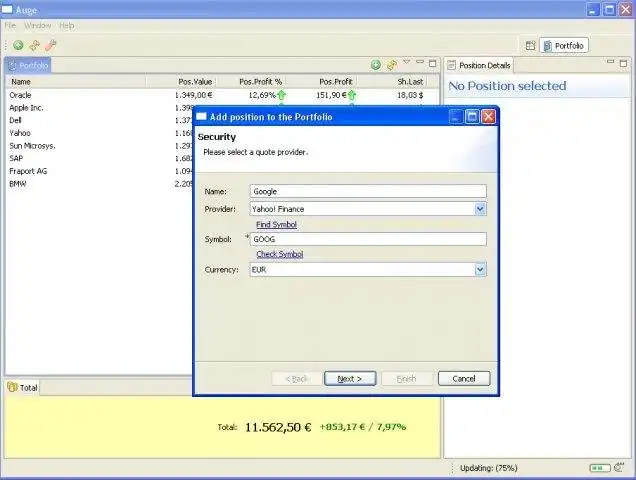This screenshot has height=480, width=636.
Task: Select the Position Details tab
Action: click(479, 65)
